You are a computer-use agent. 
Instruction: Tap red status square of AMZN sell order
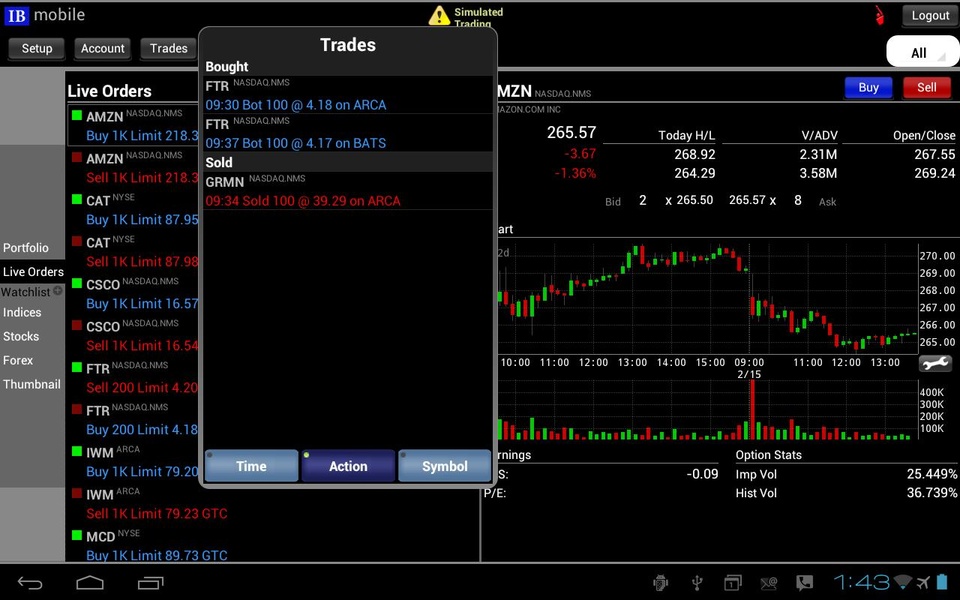coord(77,157)
